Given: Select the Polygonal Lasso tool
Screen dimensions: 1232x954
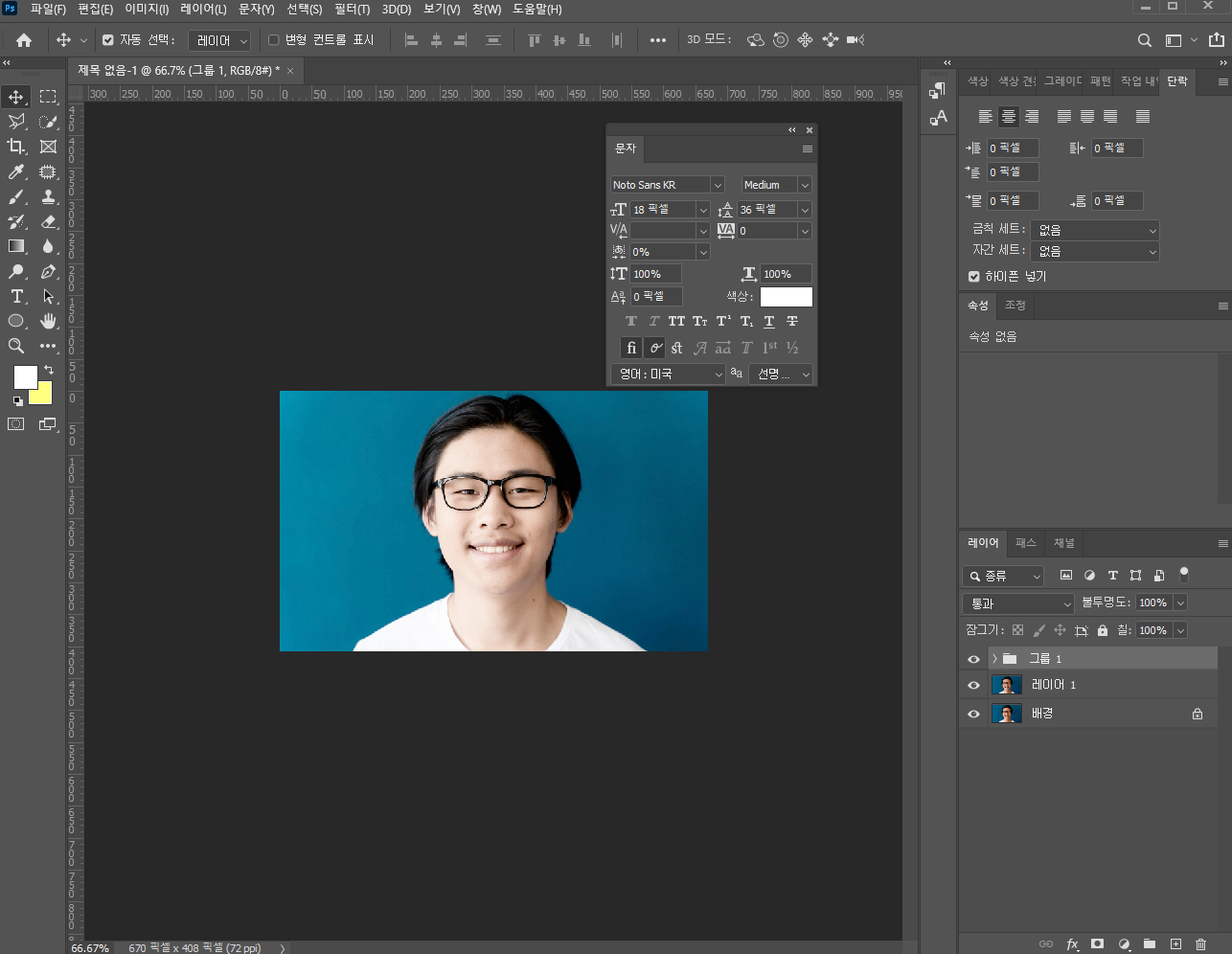Looking at the screenshot, I should pyautogui.click(x=16, y=122).
